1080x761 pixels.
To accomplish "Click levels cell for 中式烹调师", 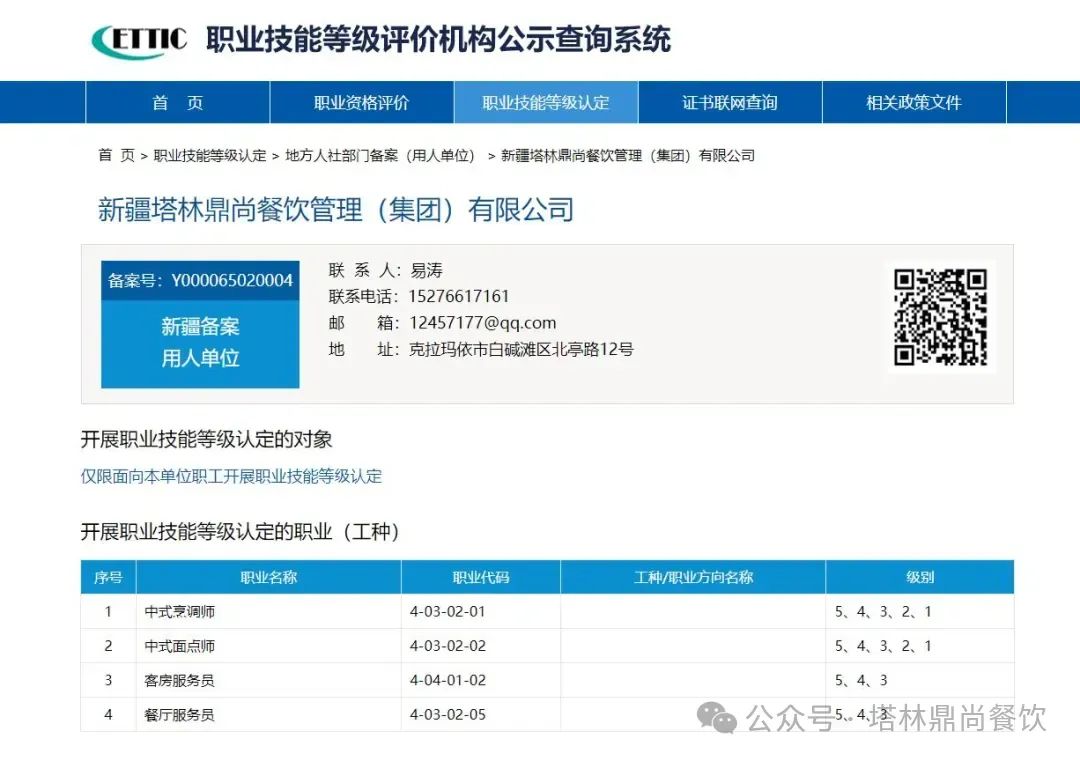I will point(920,612).
